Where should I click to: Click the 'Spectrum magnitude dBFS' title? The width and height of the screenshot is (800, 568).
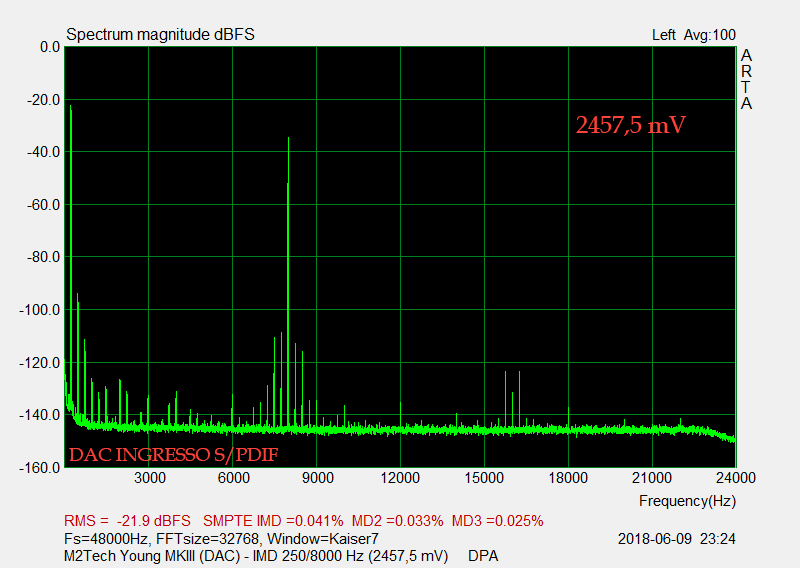pyautogui.click(x=160, y=35)
